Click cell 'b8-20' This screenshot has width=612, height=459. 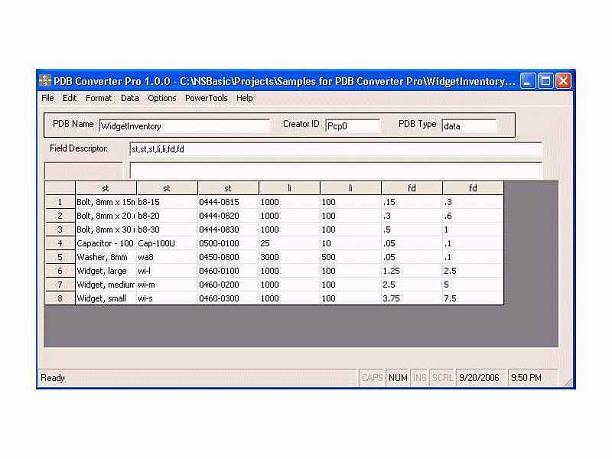click(x=167, y=216)
